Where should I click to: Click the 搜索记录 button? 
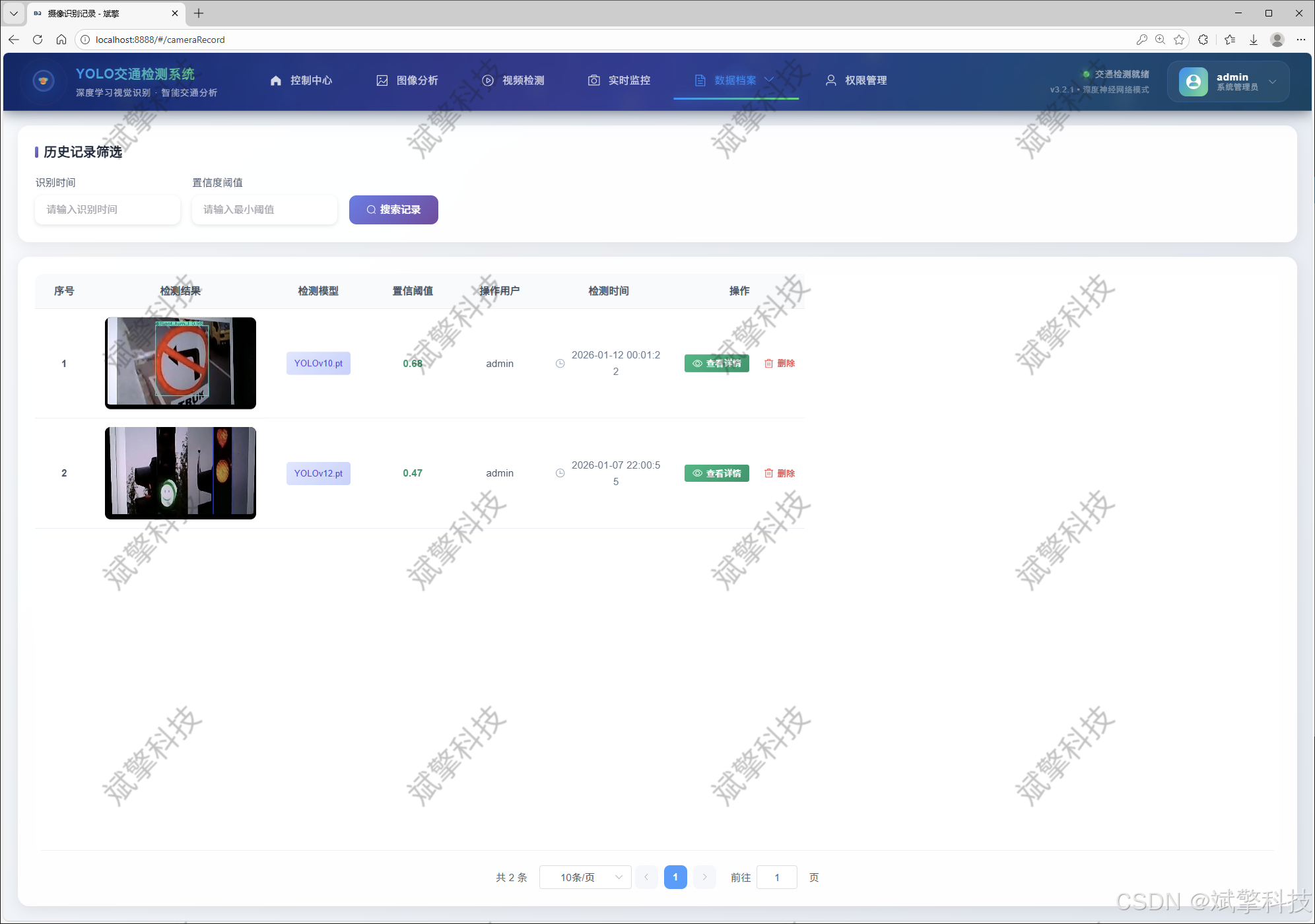pyautogui.click(x=393, y=209)
